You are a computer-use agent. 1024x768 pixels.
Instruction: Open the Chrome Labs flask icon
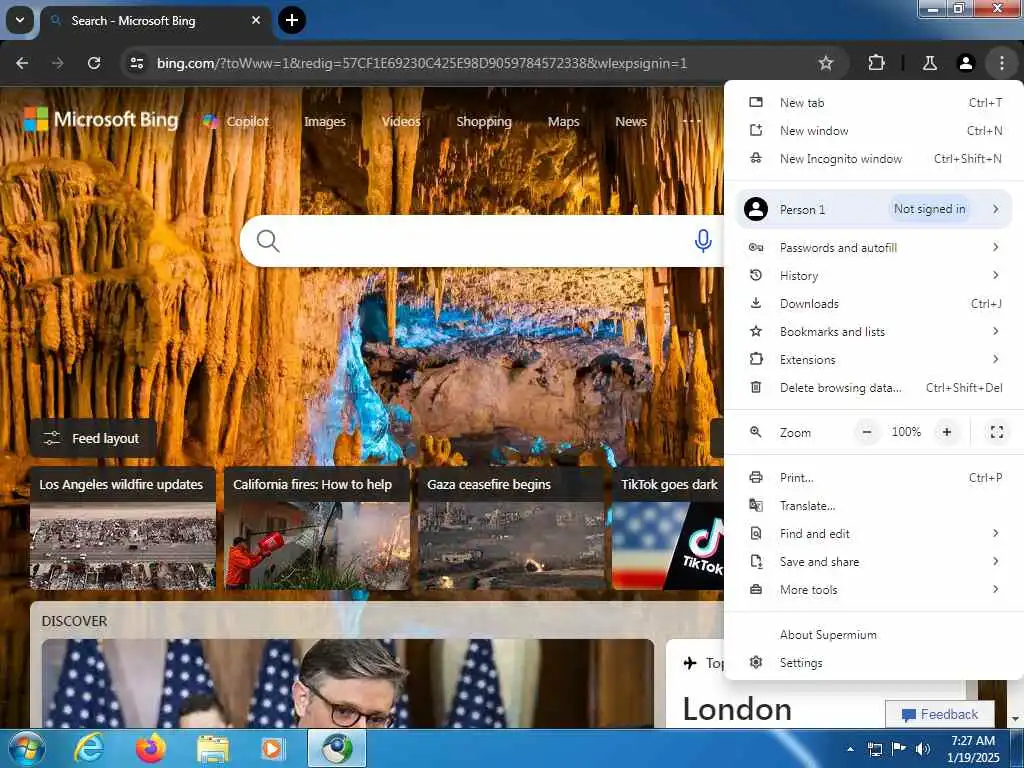(929, 63)
